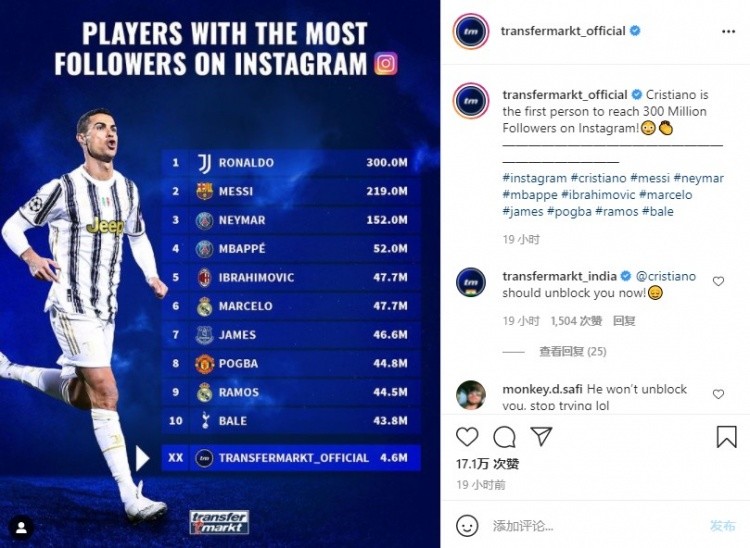
Task: Open the three-dot more options menu
Action: [728, 32]
